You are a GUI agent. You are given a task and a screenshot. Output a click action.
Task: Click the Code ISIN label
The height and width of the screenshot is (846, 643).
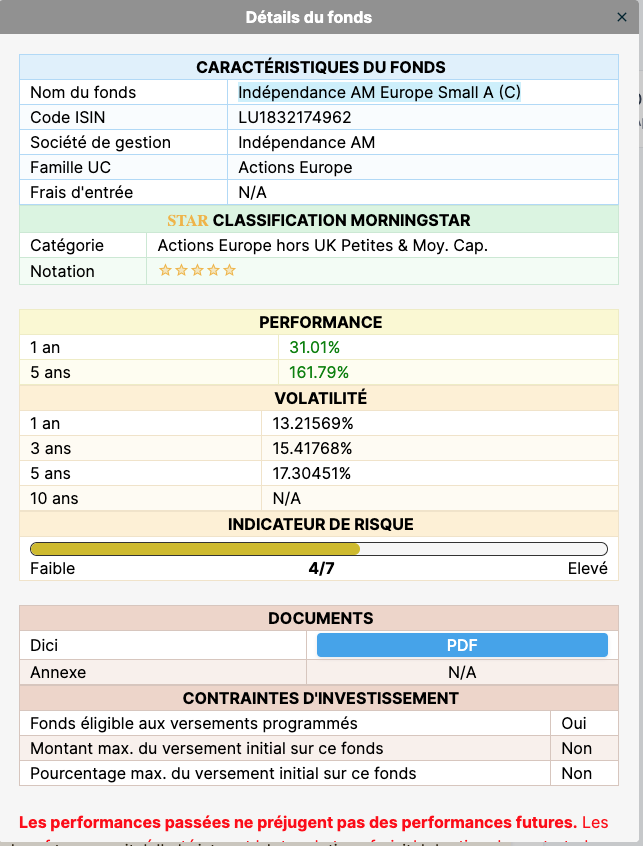tap(67, 117)
